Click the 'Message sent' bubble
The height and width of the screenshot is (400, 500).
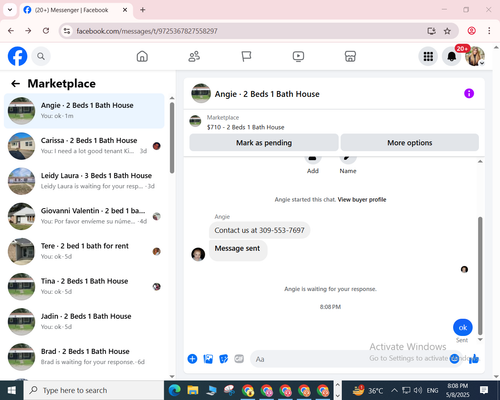point(238,250)
